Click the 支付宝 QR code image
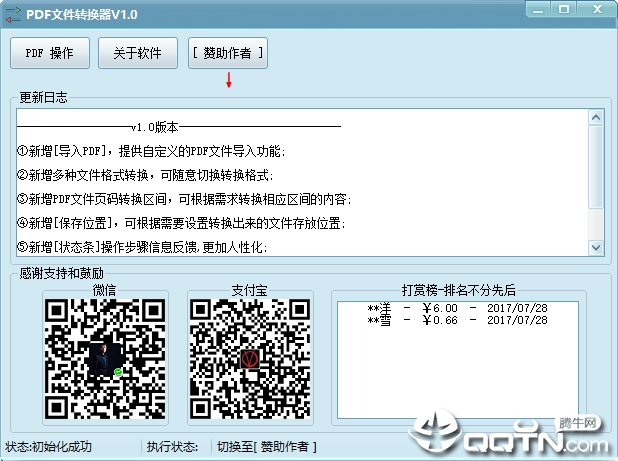Image resolution: width=618 pixels, height=461 pixels. point(250,359)
